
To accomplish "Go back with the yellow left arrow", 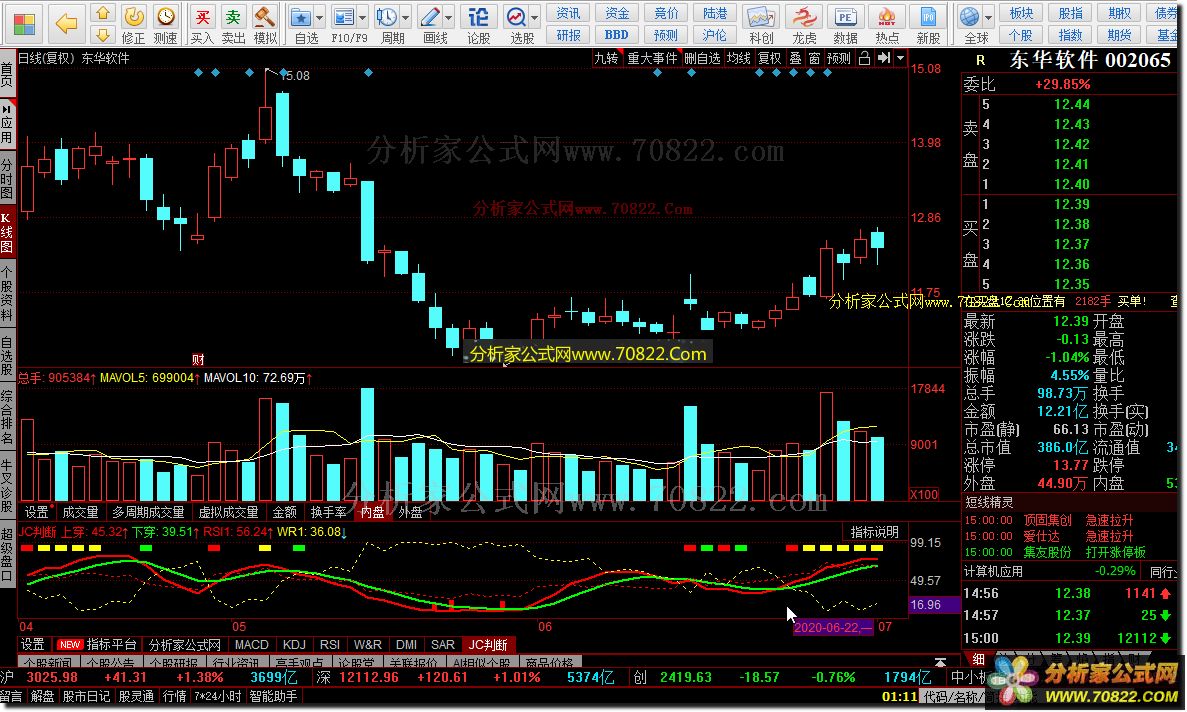I will [x=67, y=23].
